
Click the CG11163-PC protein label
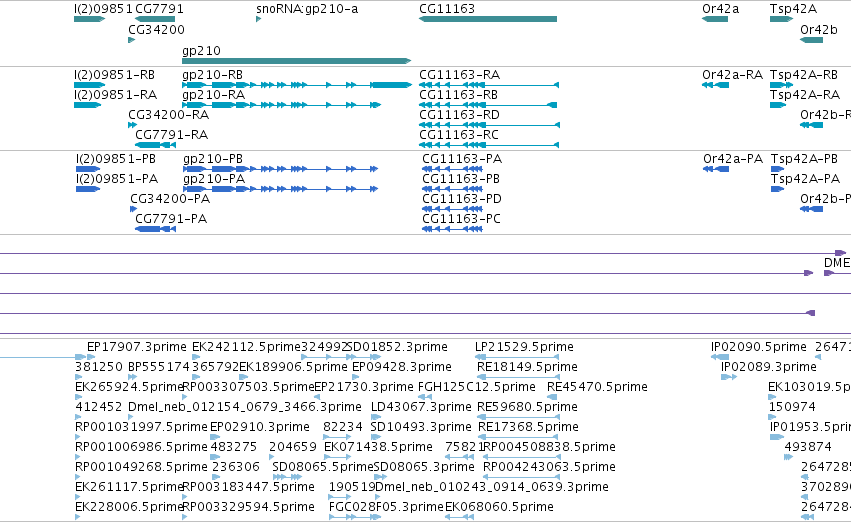(x=461, y=219)
